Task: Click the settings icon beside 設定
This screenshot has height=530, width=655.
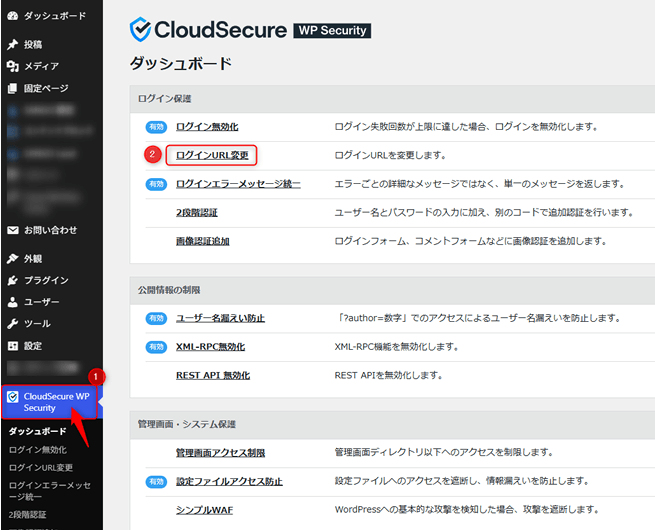Action: (13, 346)
